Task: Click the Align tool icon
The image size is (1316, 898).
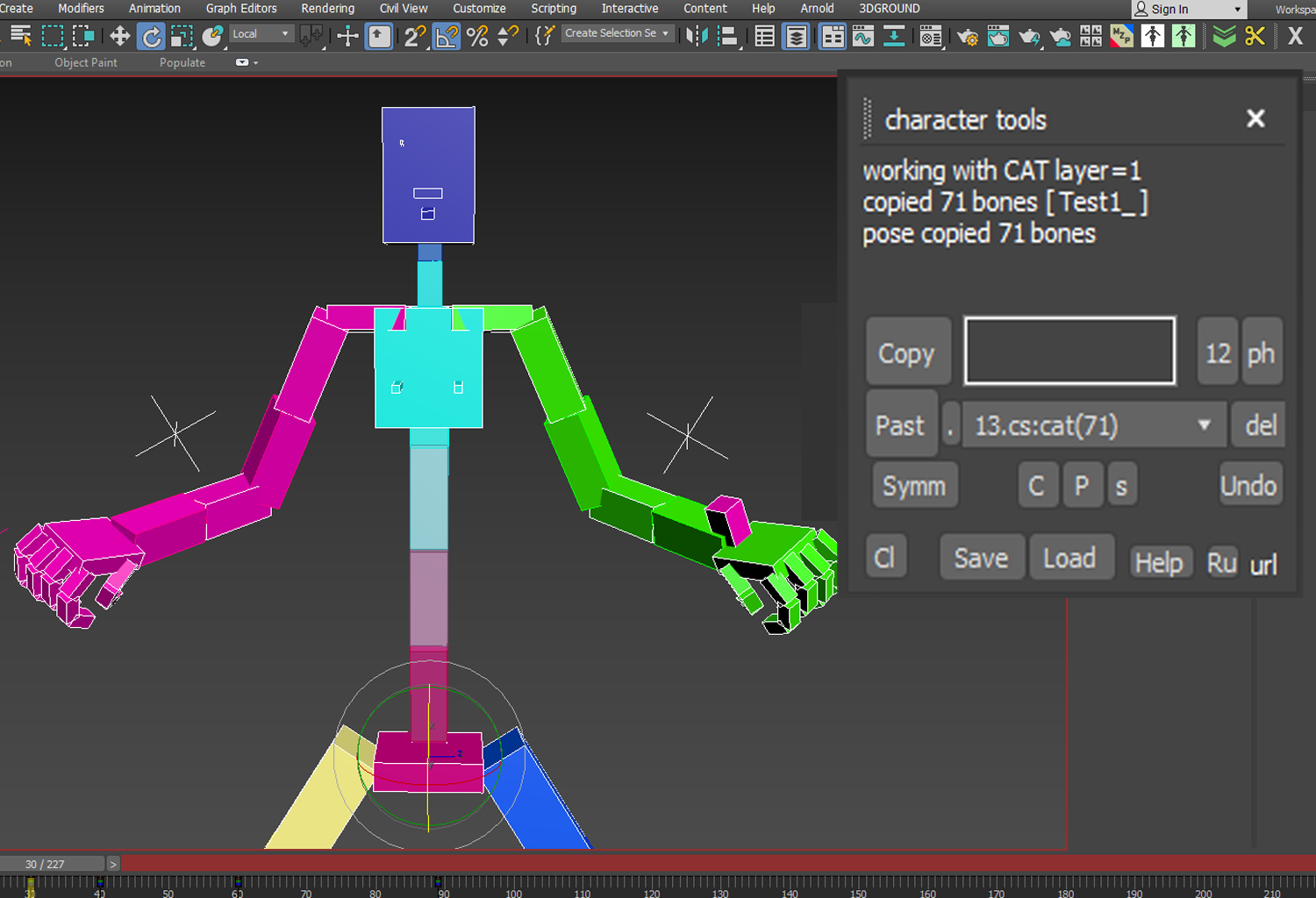Action: pos(727,36)
